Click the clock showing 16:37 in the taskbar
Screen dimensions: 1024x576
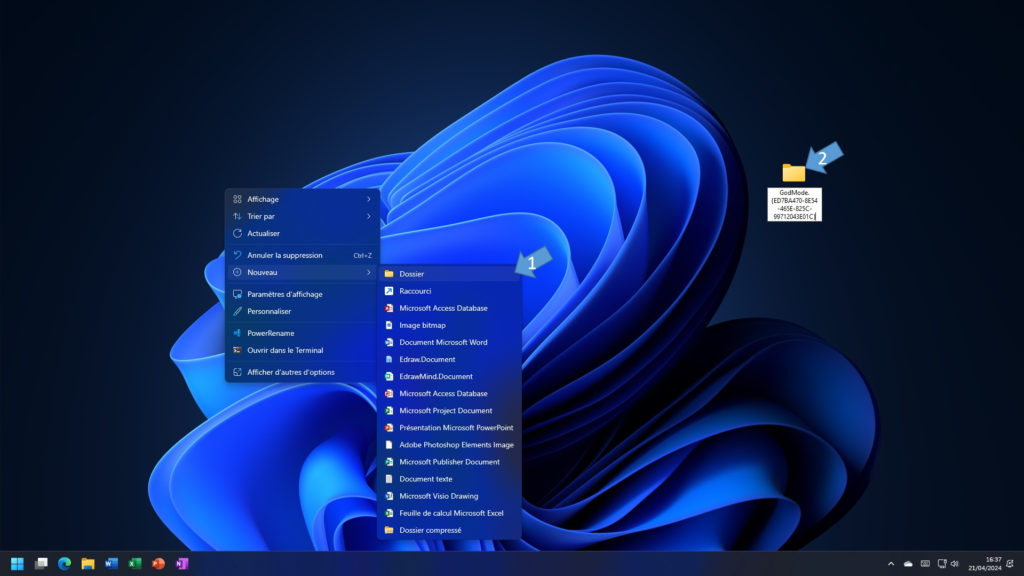tap(986, 564)
